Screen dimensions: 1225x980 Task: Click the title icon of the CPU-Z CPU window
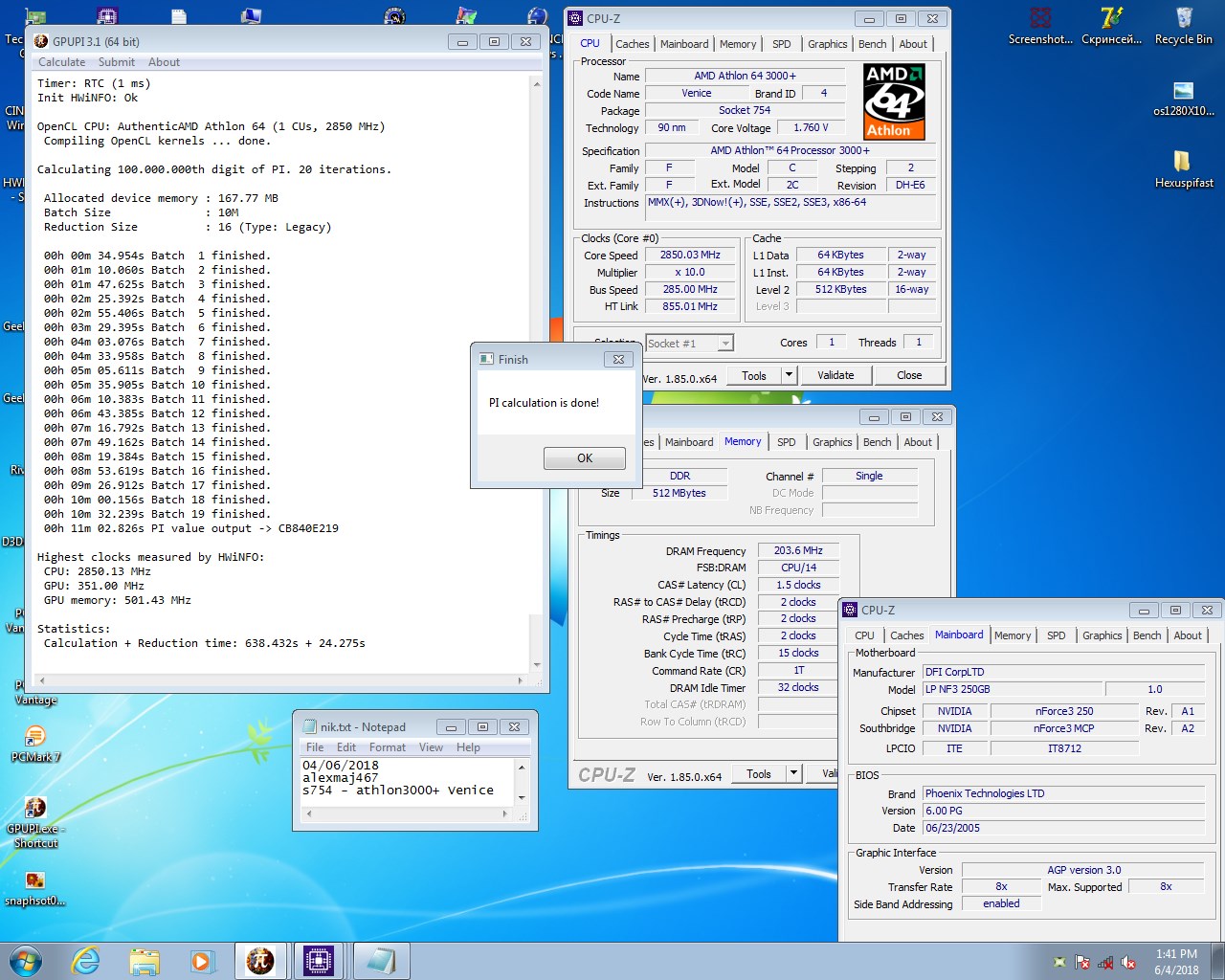click(575, 18)
